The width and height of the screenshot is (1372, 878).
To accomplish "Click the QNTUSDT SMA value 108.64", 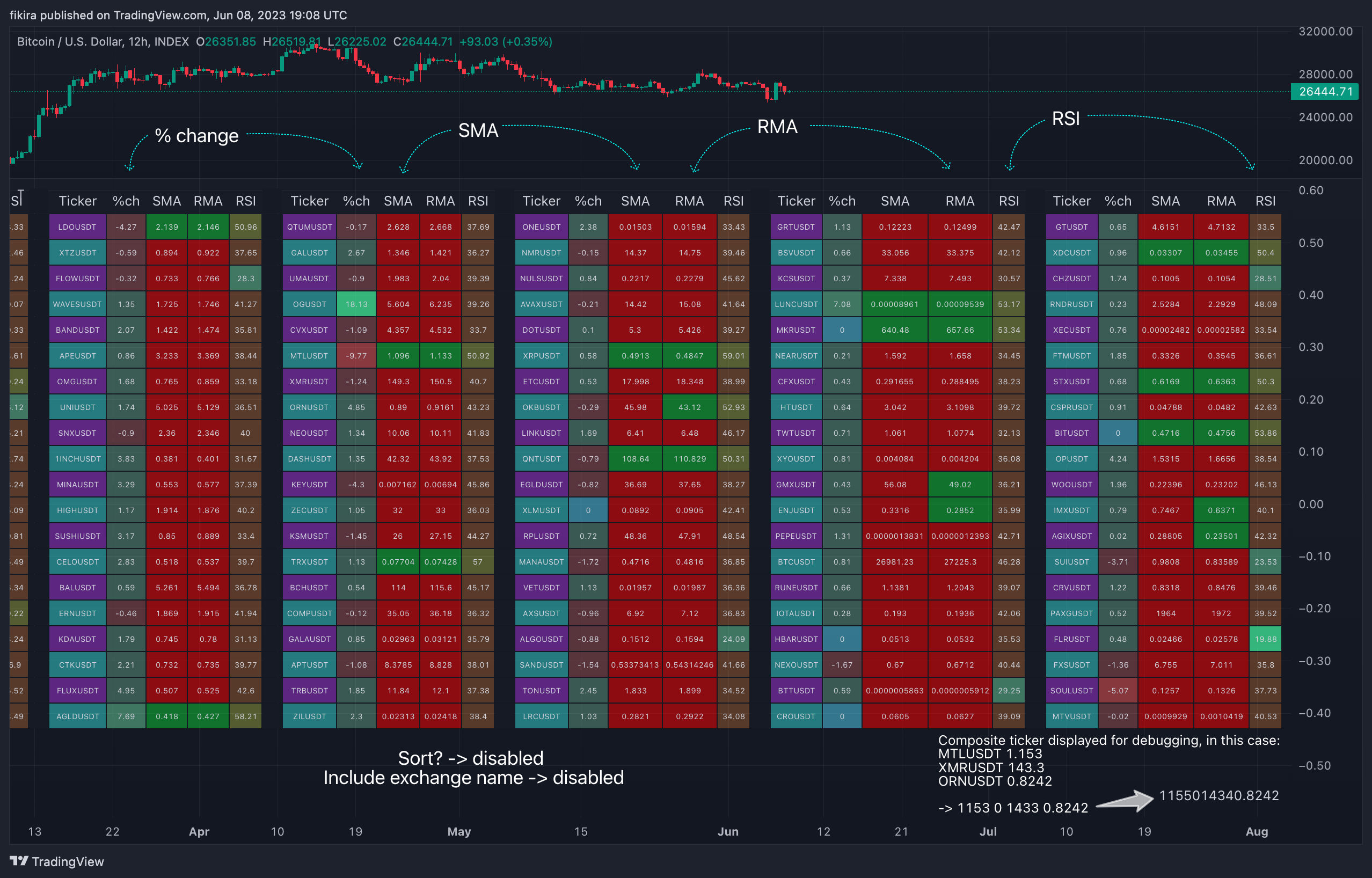I will (635, 459).
